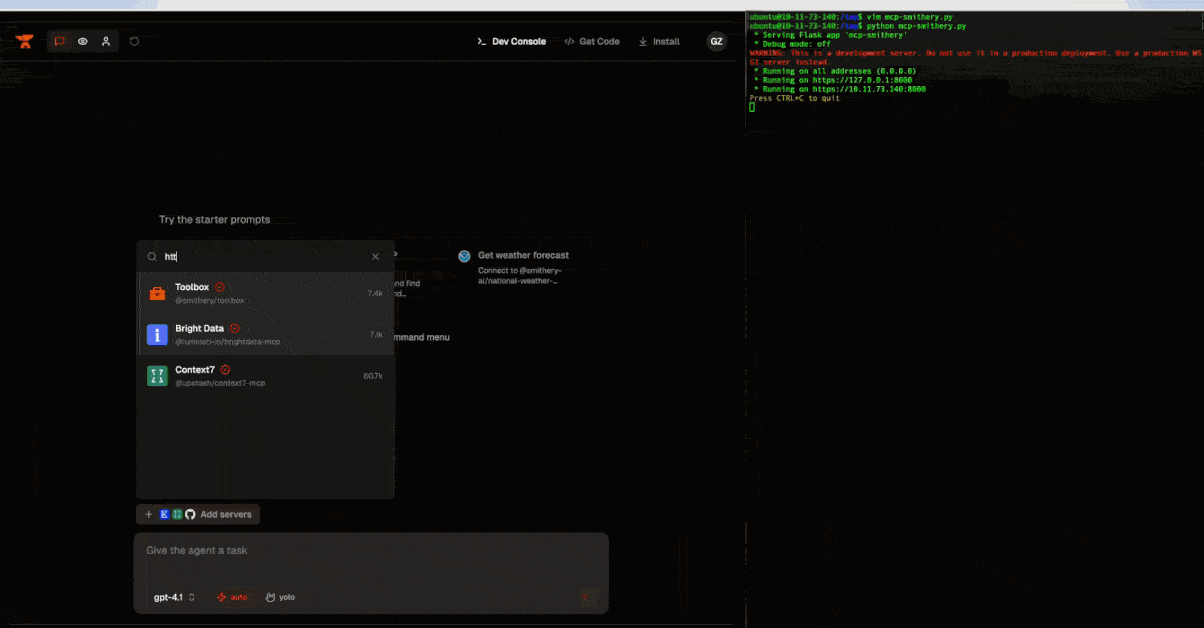The height and width of the screenshot is (628, 1204).
Task: Open the Install tab
Action: (x=659, y=41)
